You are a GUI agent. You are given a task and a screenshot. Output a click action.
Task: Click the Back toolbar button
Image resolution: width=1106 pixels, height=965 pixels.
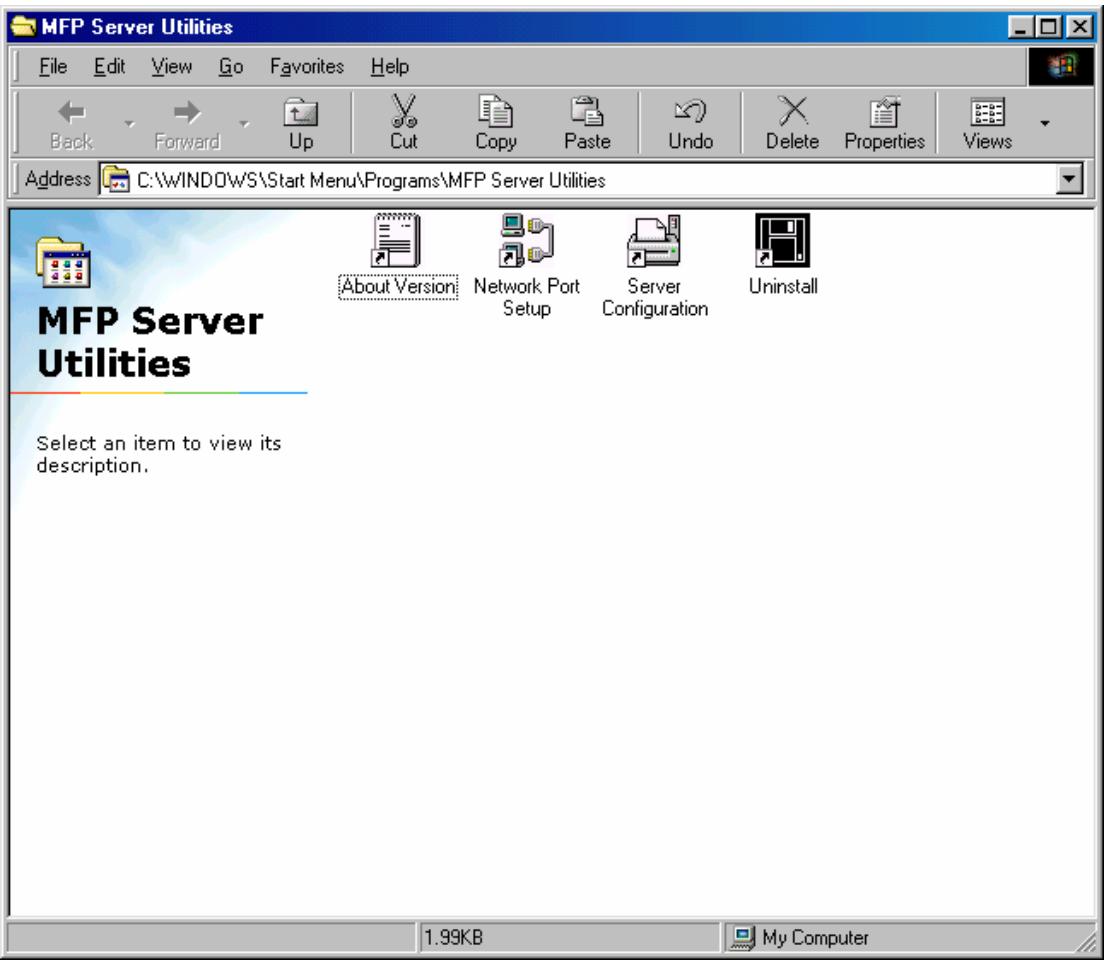pos(71,124)
